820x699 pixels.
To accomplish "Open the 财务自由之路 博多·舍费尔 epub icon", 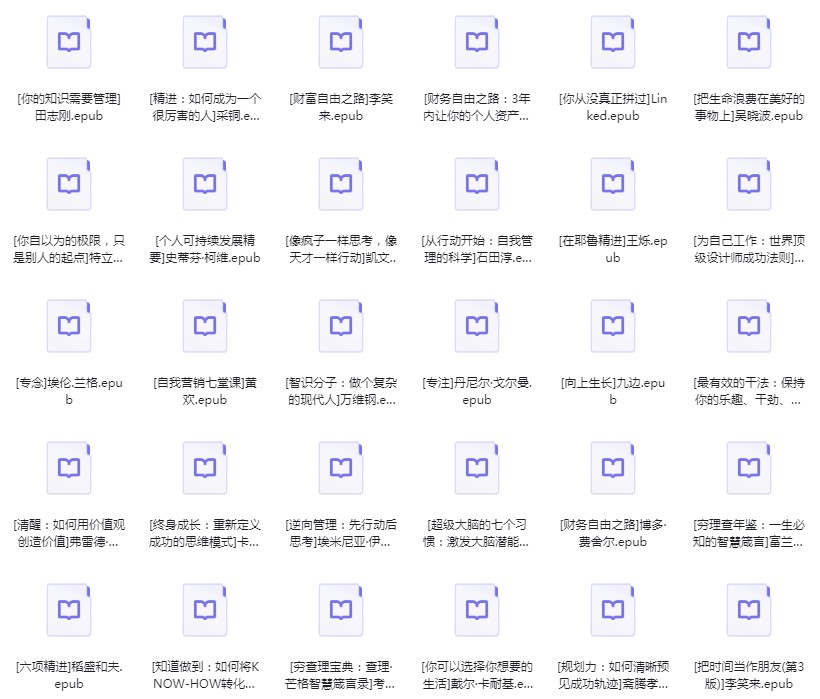I will (x=613, y=468).
